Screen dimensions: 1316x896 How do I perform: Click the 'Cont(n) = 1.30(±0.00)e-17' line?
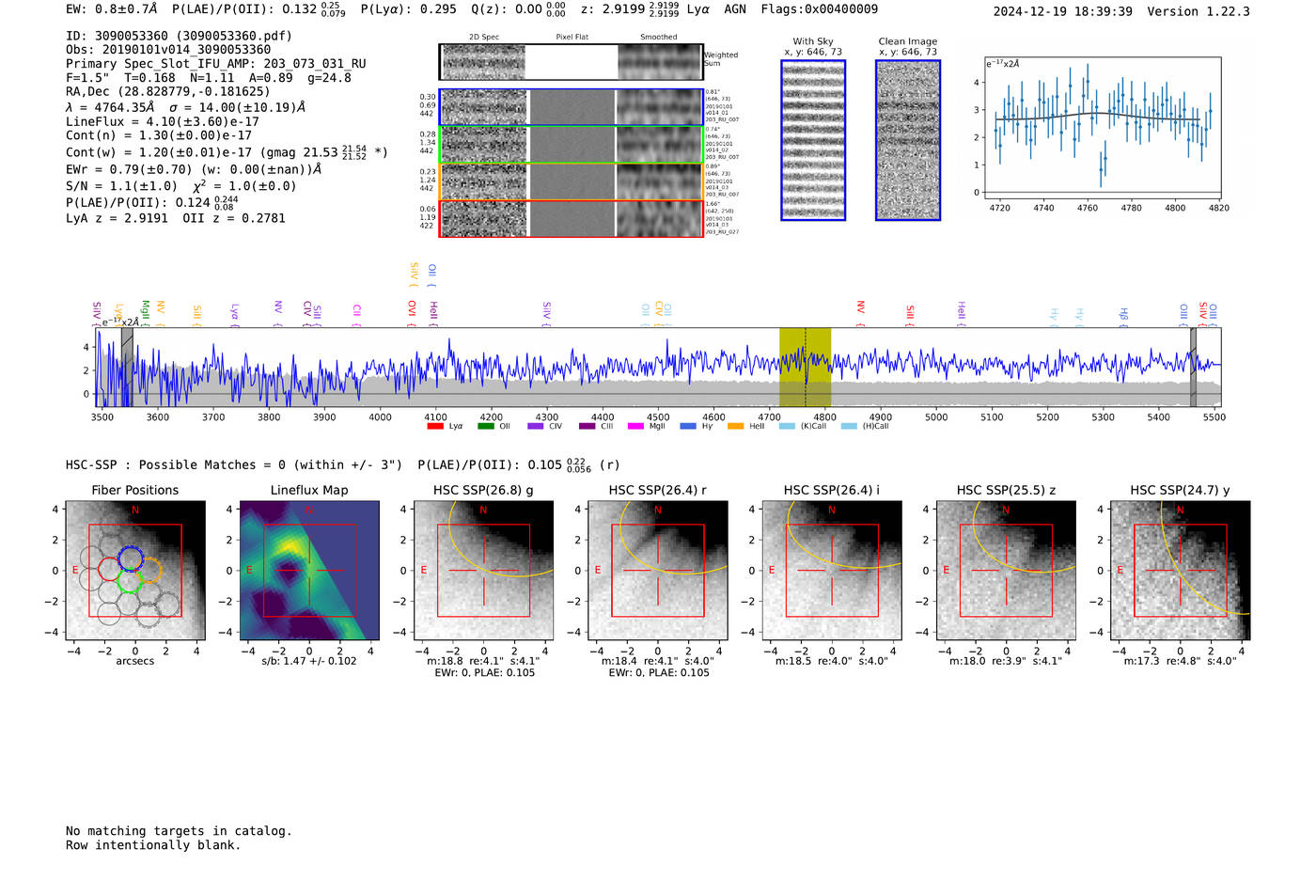tap(159, 135)
